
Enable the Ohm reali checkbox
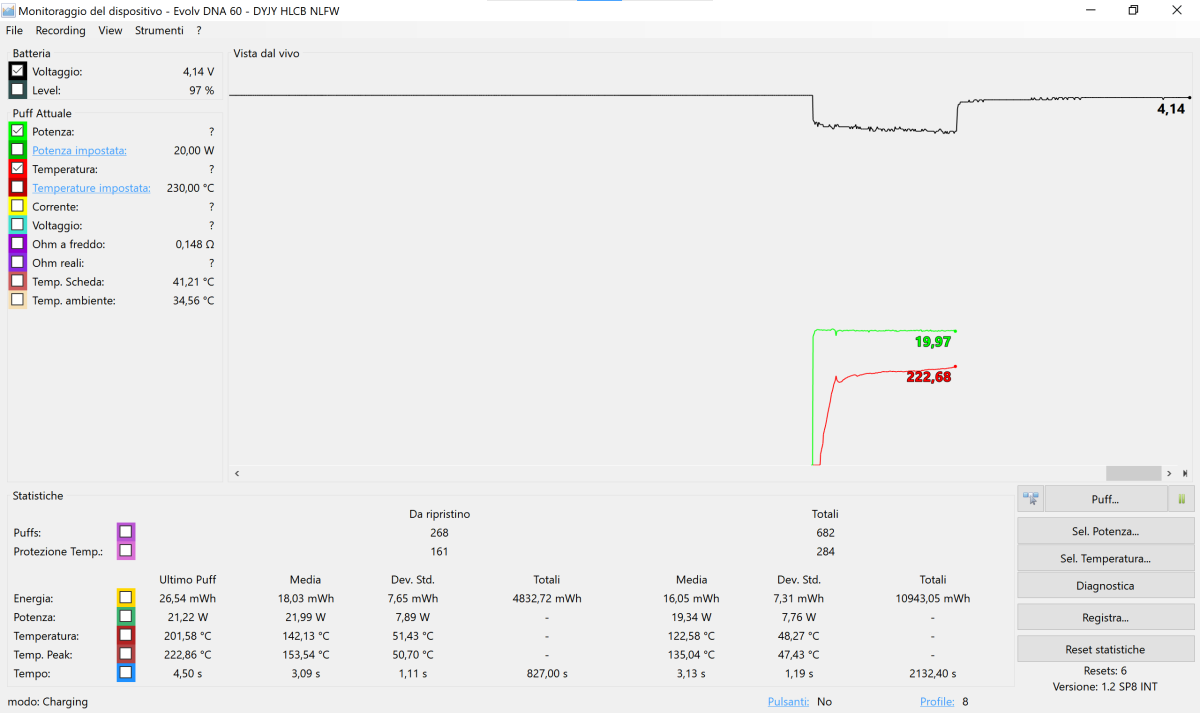pos(17,262)
